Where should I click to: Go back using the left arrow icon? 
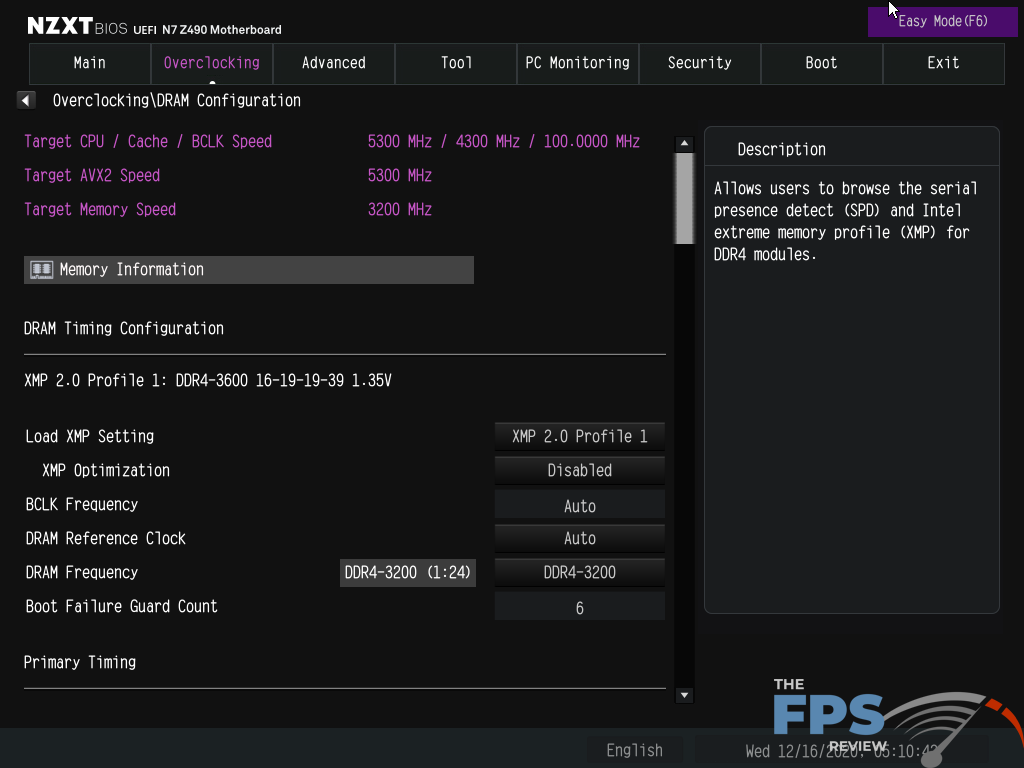click(x=25, y=101)
